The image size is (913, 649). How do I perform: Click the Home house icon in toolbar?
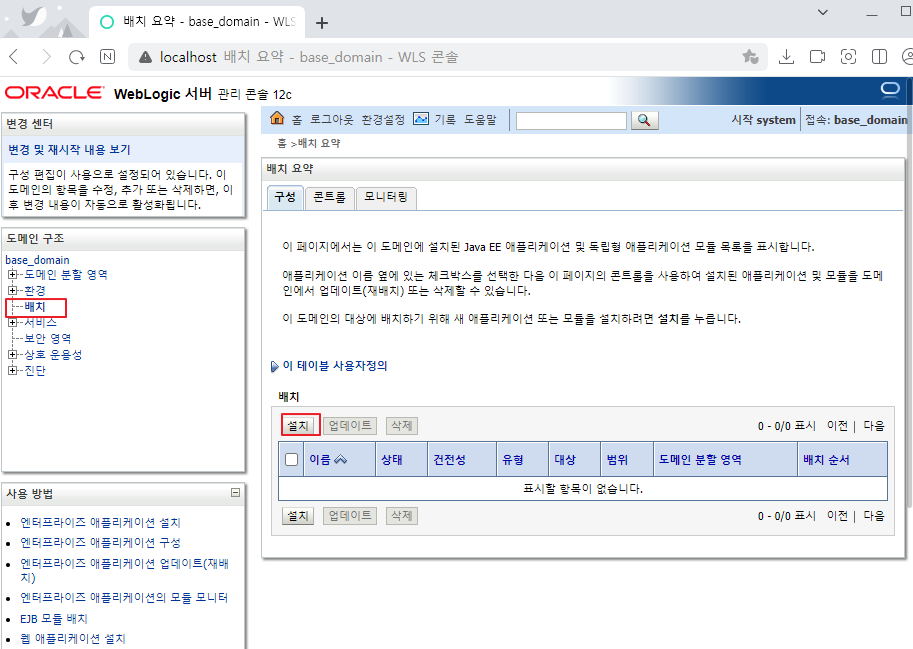[277, 119]
